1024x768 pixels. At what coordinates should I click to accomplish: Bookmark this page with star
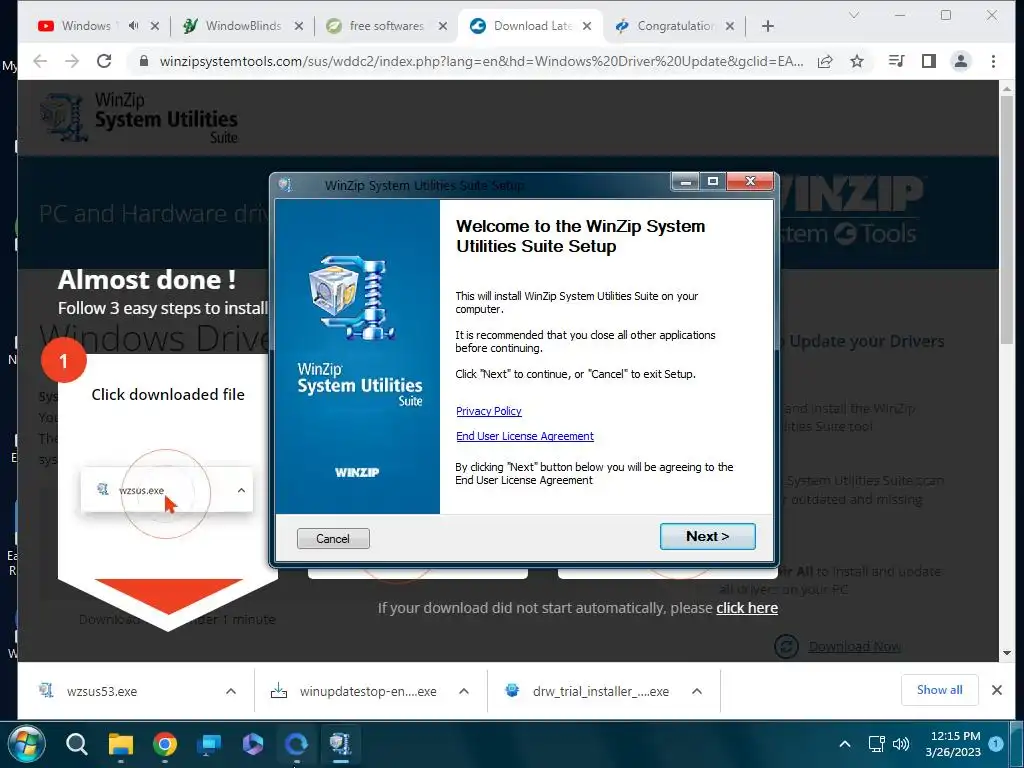(857, 61)
